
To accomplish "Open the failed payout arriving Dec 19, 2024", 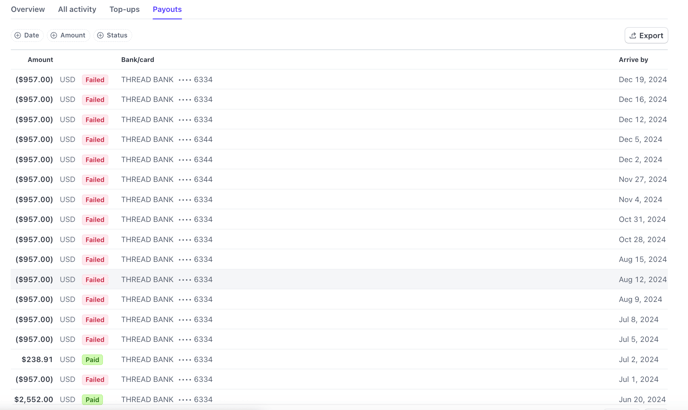I will coord(339,79).
